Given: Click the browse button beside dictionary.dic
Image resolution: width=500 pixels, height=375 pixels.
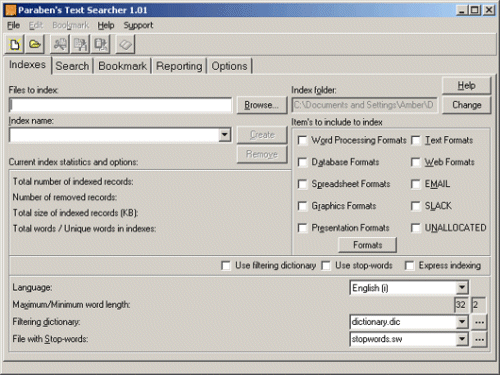Looking at the screenshot, I should [x=479, y=322].
